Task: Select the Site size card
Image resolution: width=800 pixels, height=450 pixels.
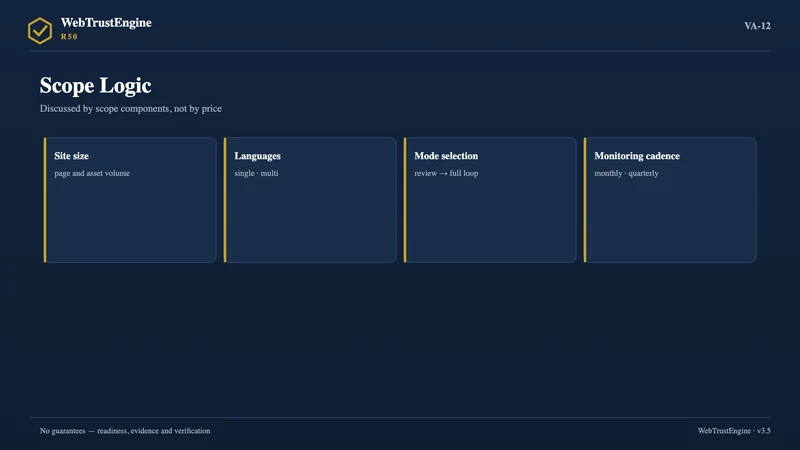Action: 130,200
